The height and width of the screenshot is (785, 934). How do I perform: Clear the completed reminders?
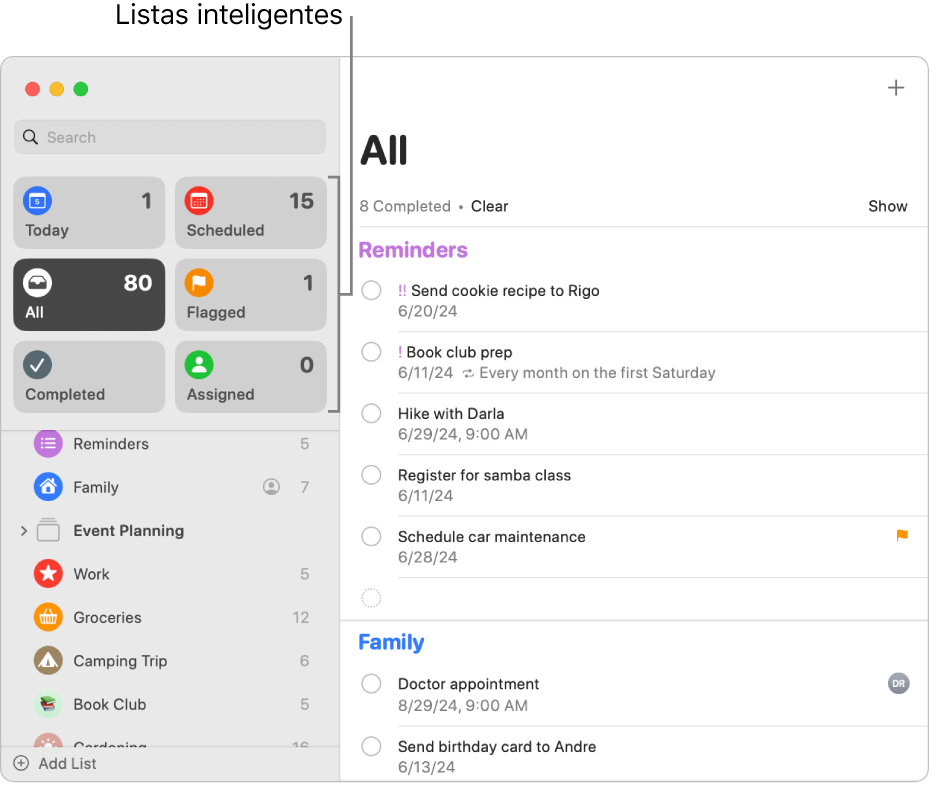(489, 206)
